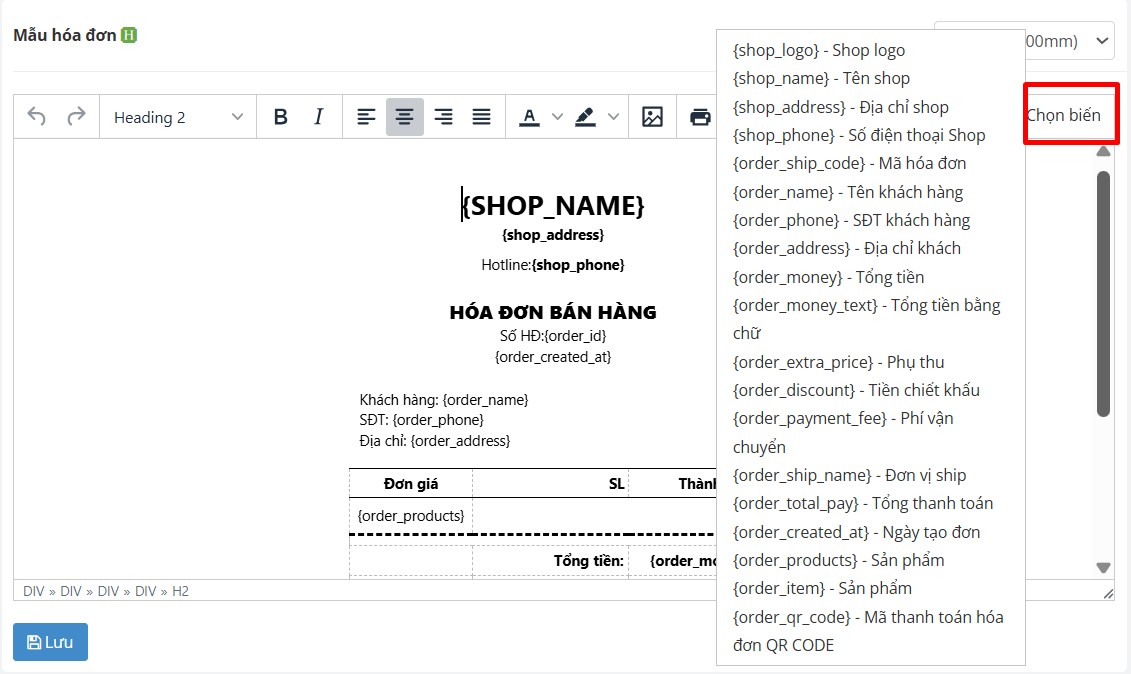This screenshot has height=674, width=1131.
Task: Click the Undo arrow in the editor toolbar
Action: point(38,116)
